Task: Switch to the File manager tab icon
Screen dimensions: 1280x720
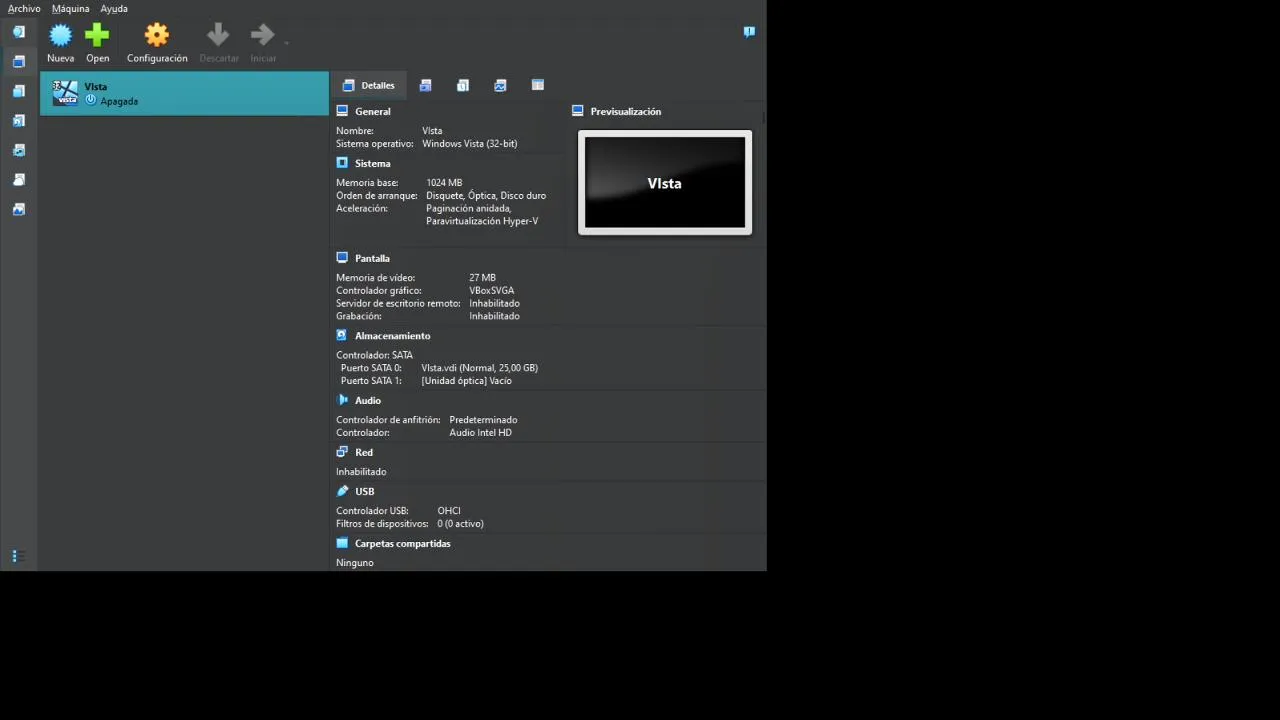Action: (x=538, y=85)
